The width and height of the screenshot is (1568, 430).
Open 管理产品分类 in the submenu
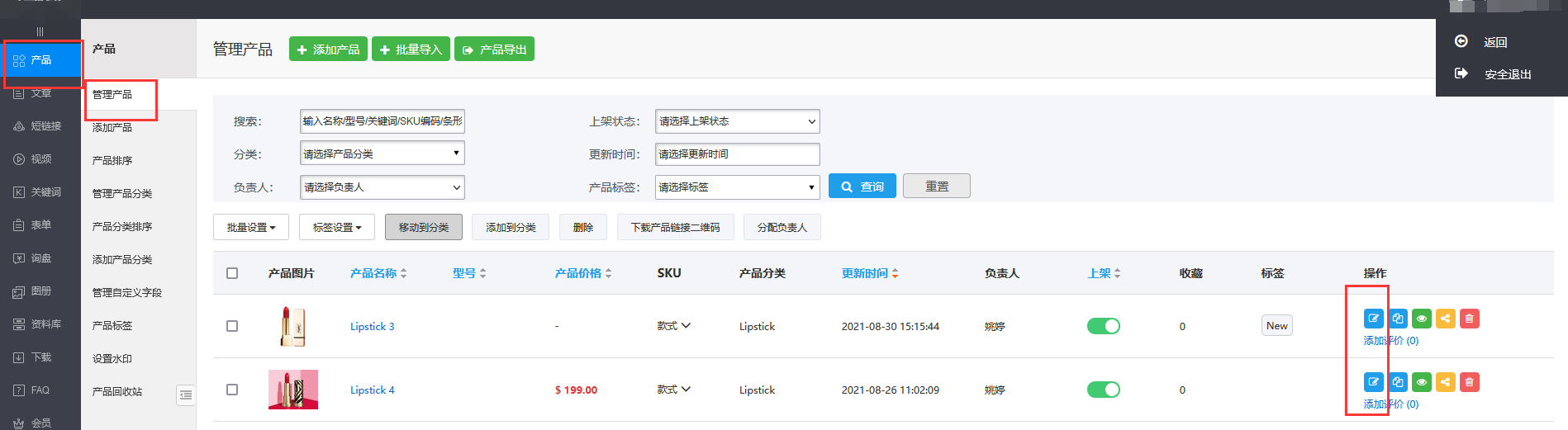[x=122, y=194]
